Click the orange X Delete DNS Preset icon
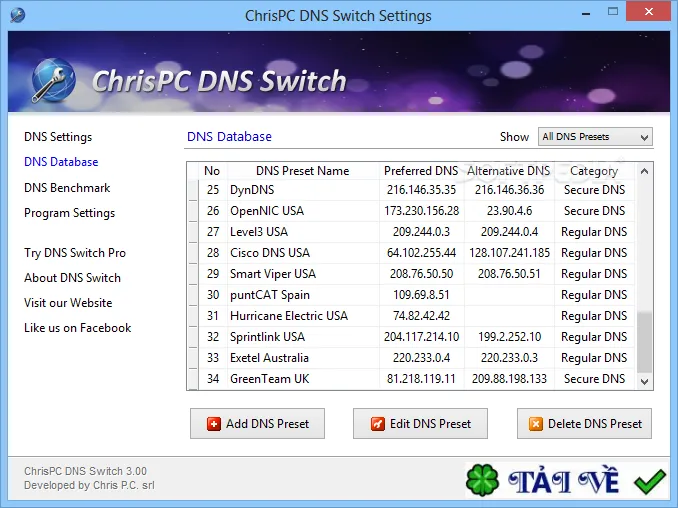The height and width of the screenshot is (508, 678). 535,424
